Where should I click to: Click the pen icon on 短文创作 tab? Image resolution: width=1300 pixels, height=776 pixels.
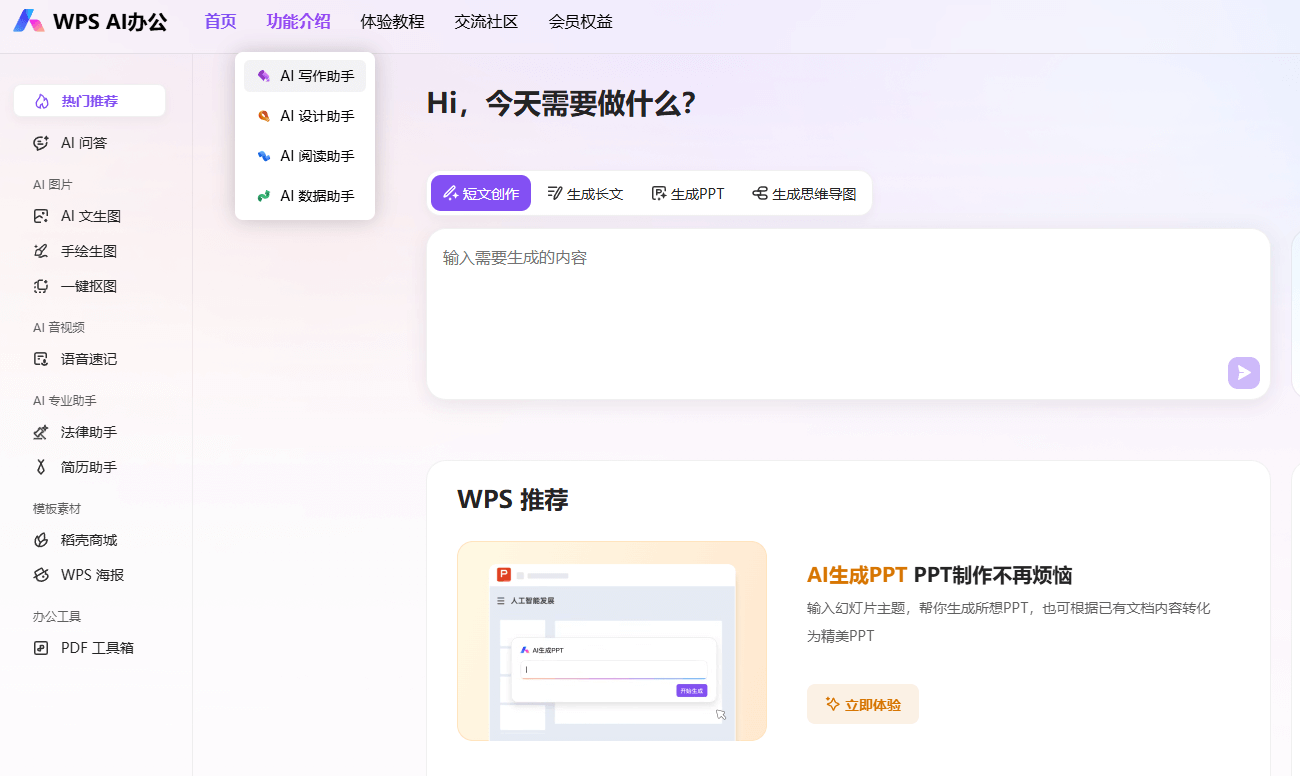[450, 194]
